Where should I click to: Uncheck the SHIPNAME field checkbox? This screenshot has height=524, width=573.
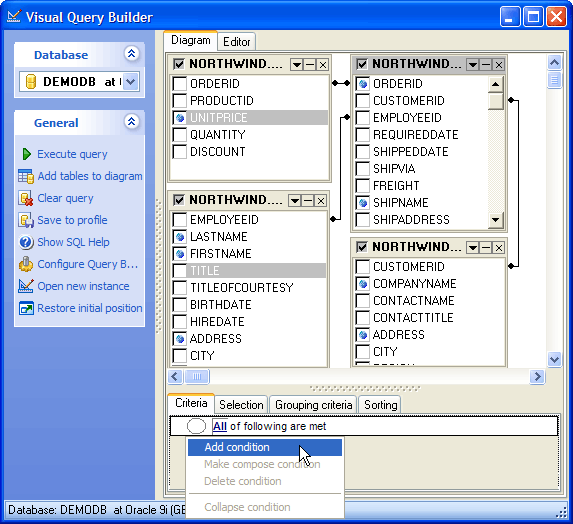coord(363,203)
